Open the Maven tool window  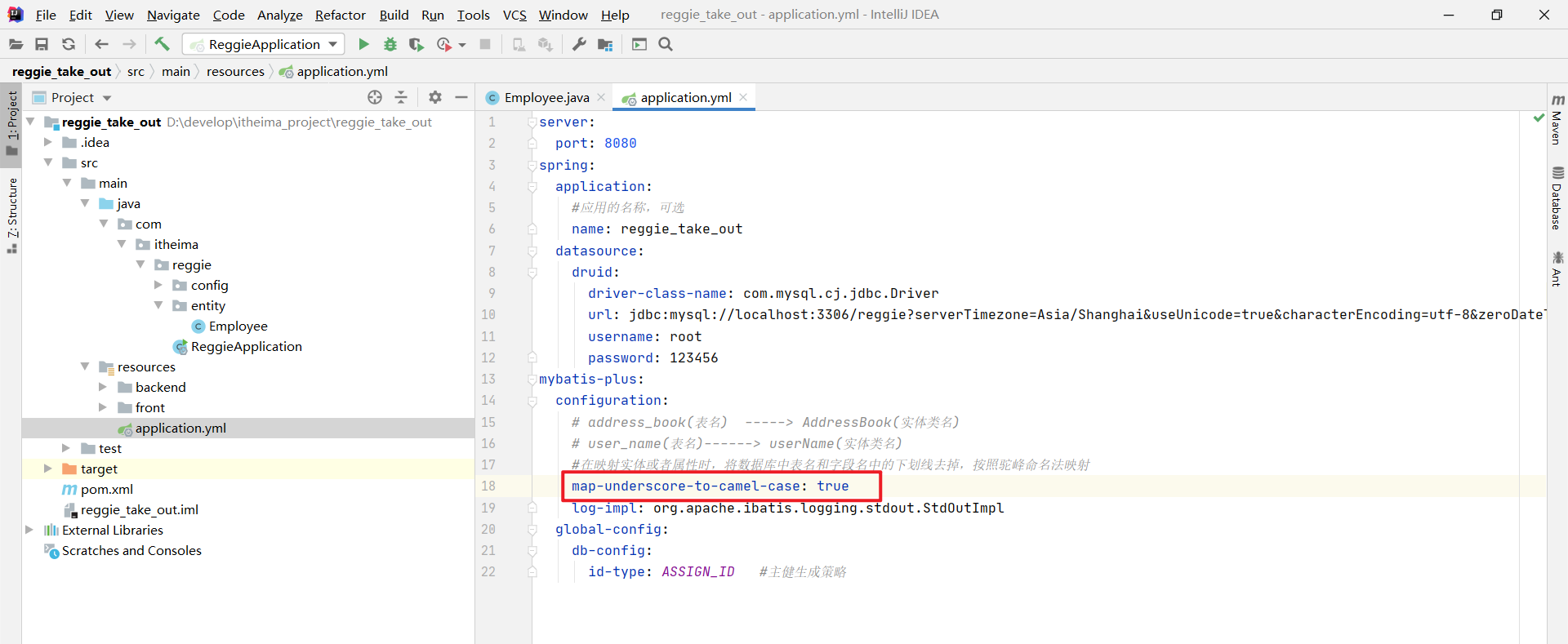pos(1557,119)
